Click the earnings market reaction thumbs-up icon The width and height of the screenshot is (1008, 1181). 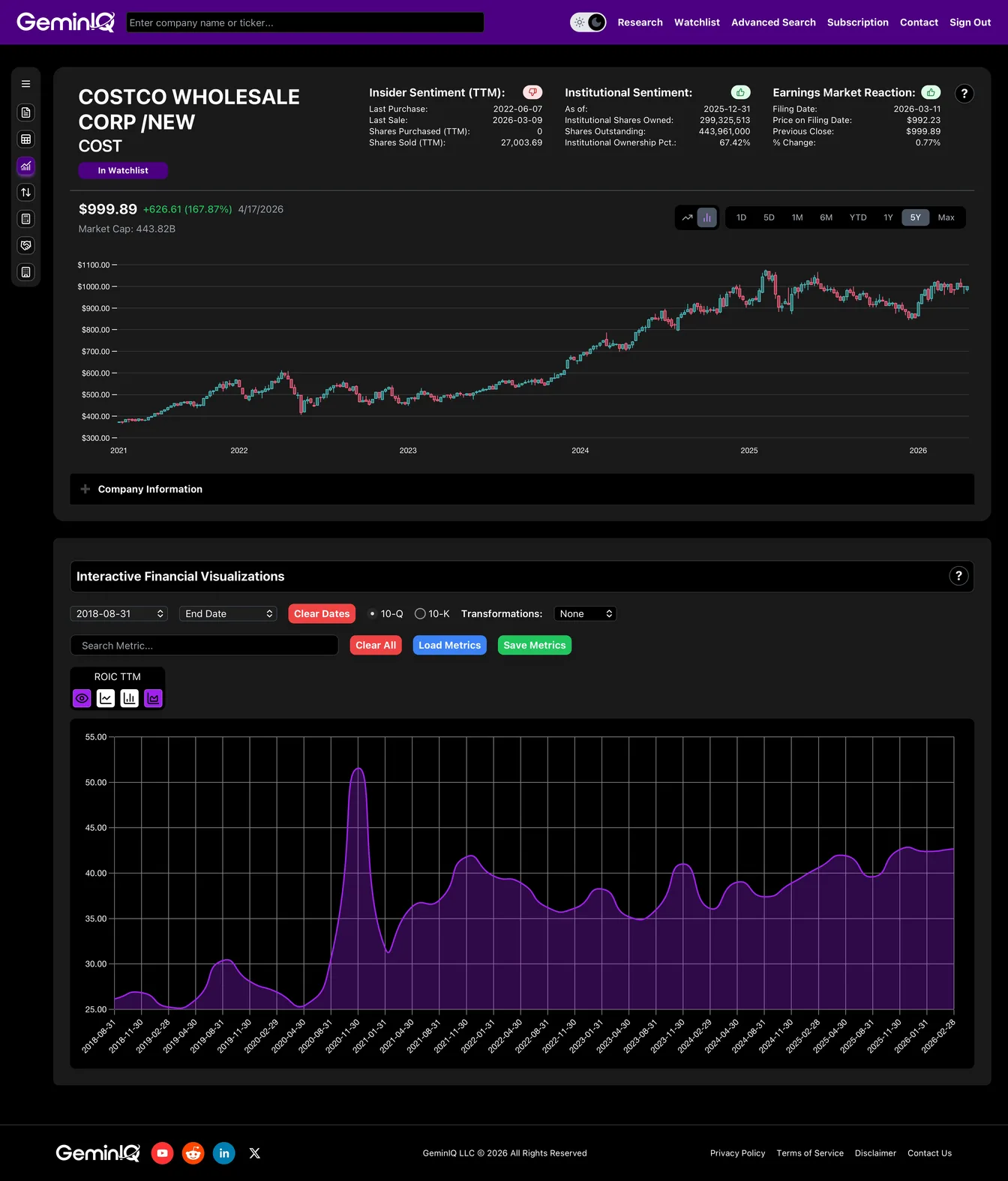point(931,92)
